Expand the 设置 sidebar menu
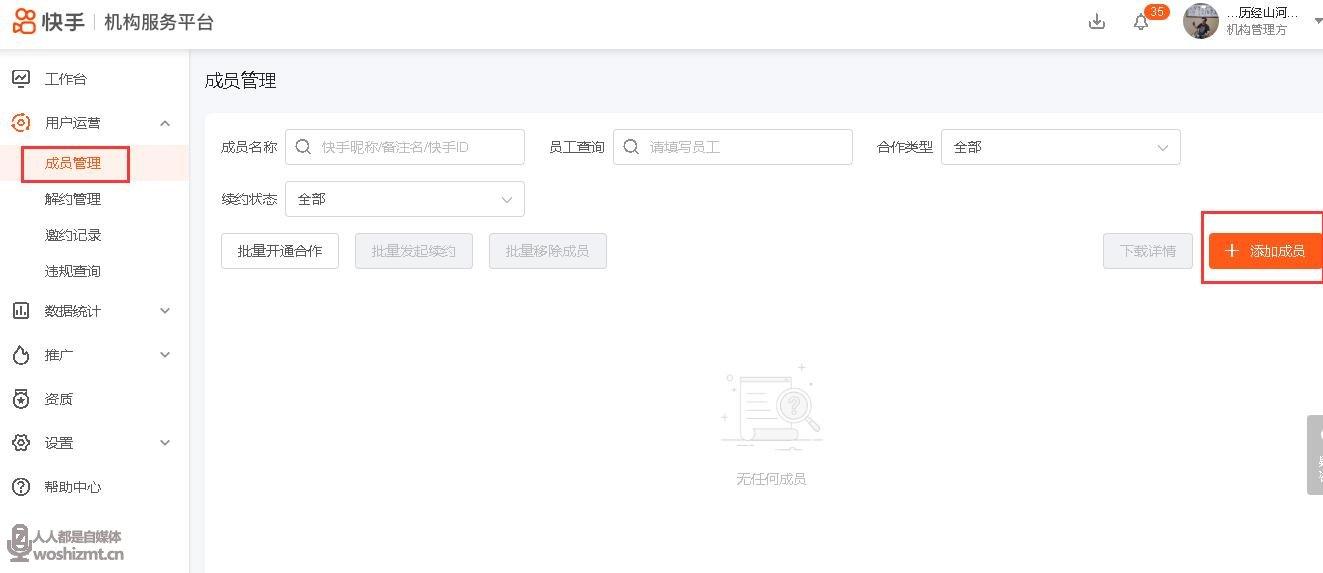Viewport: 1323px width, 573px height. point(165,443)
